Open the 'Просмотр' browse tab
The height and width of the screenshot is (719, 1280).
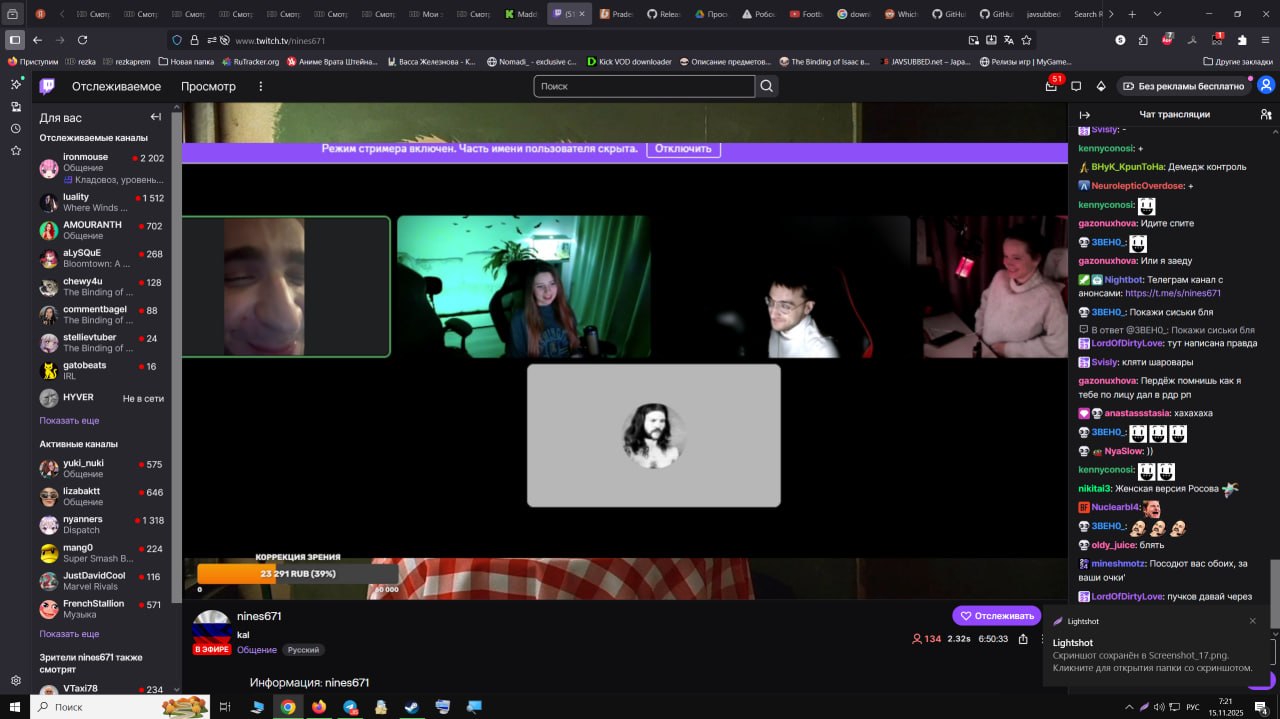click(208, 86)
